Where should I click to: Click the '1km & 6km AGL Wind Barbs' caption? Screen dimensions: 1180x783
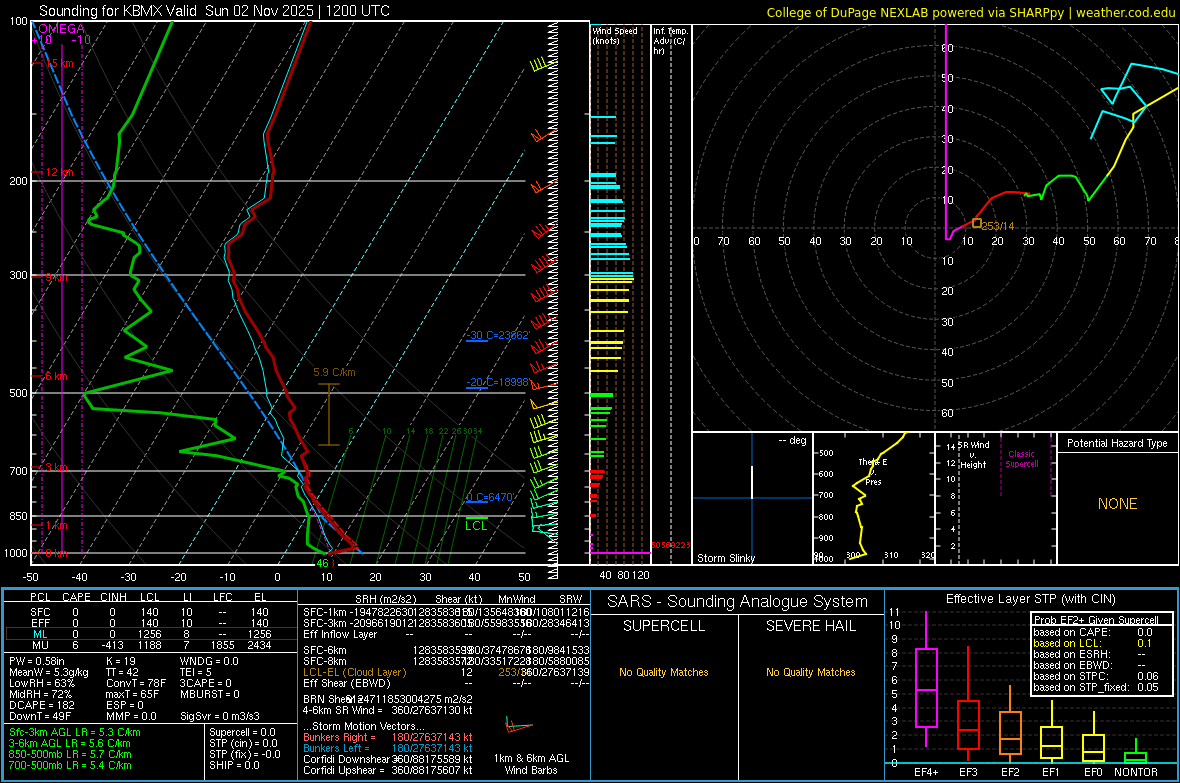pyautogui.click(x=531, y=764)
